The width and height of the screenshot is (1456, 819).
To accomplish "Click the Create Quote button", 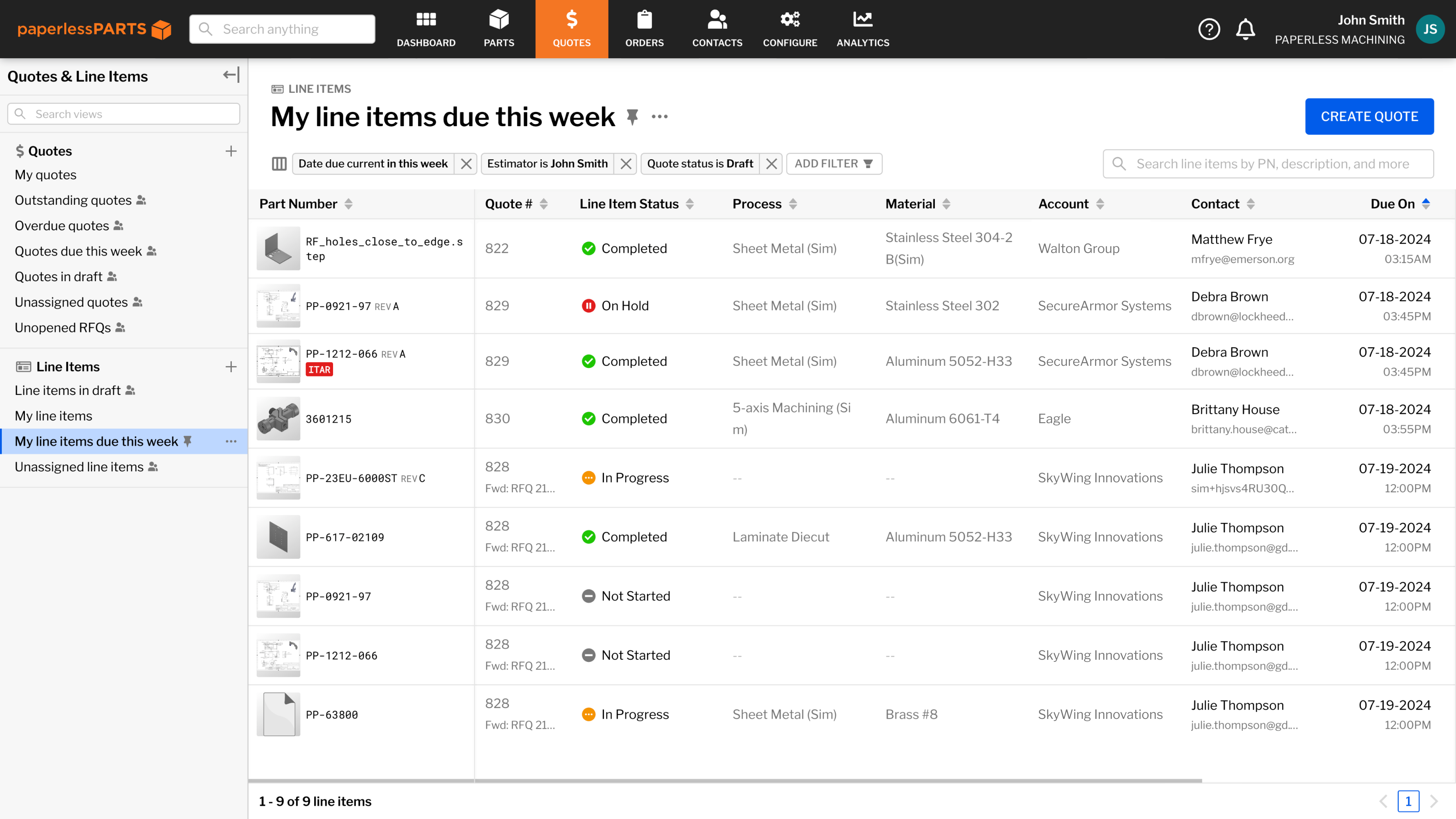I will coord(1369,116).
